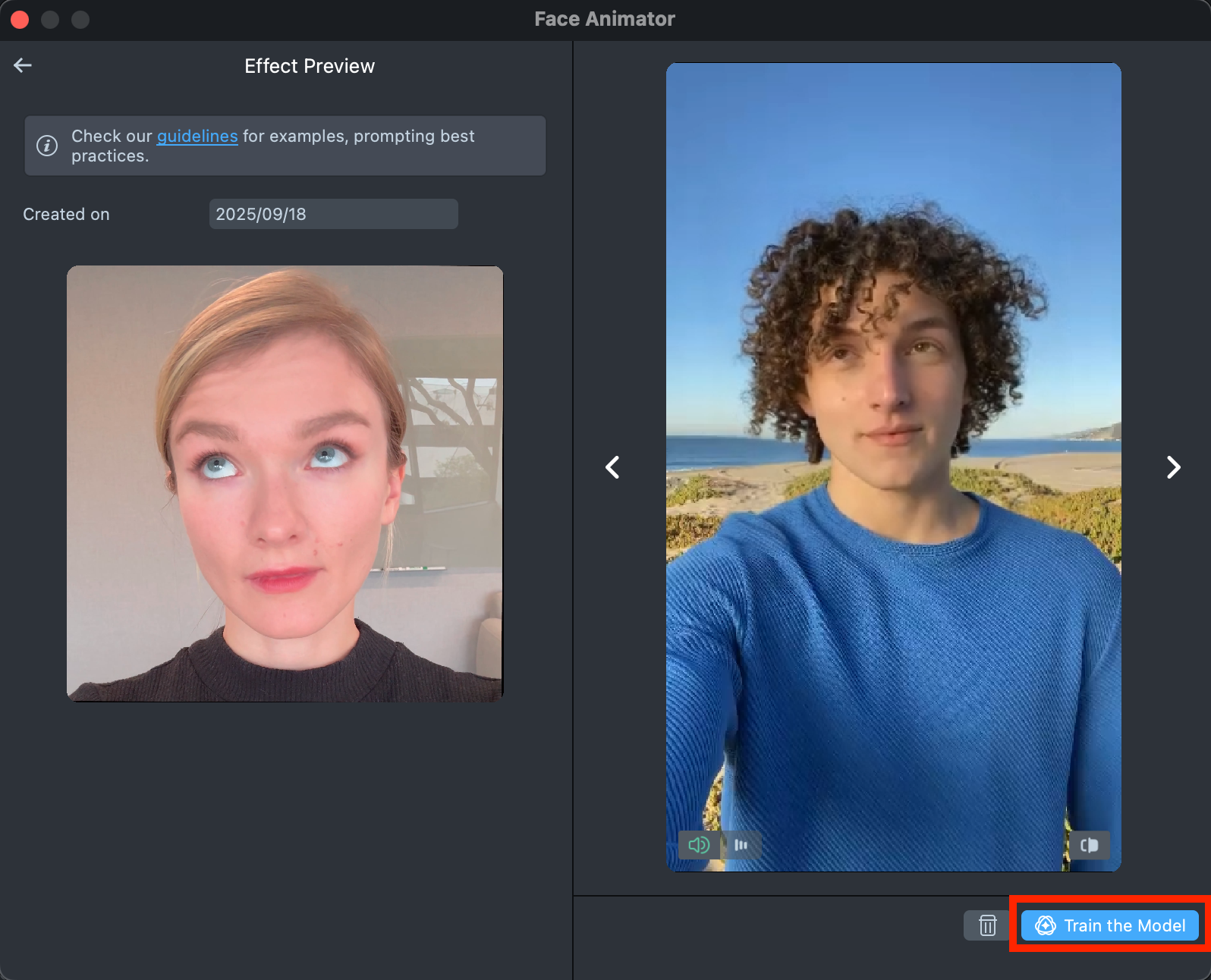Viewport: 1211px width, 980px height.
Task: Click the Created on label
Action: pyautogui.click(x=66, y=215)
